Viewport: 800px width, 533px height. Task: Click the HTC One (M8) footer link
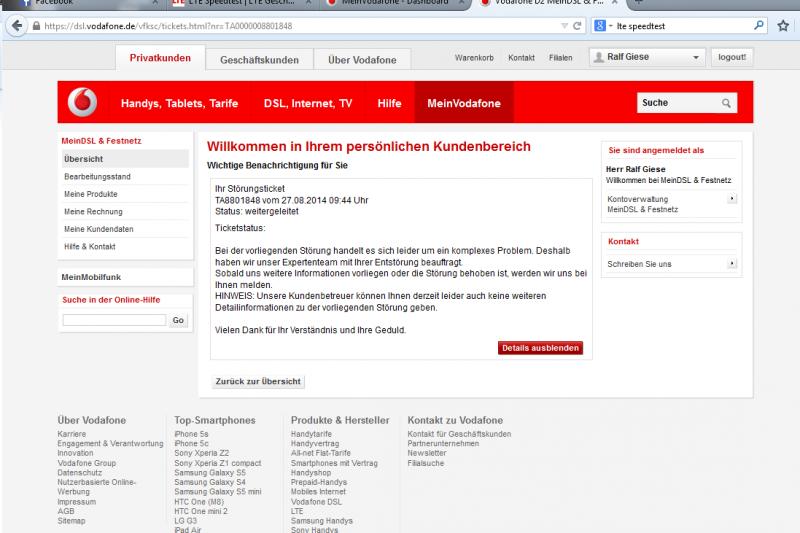coord(199,501)
